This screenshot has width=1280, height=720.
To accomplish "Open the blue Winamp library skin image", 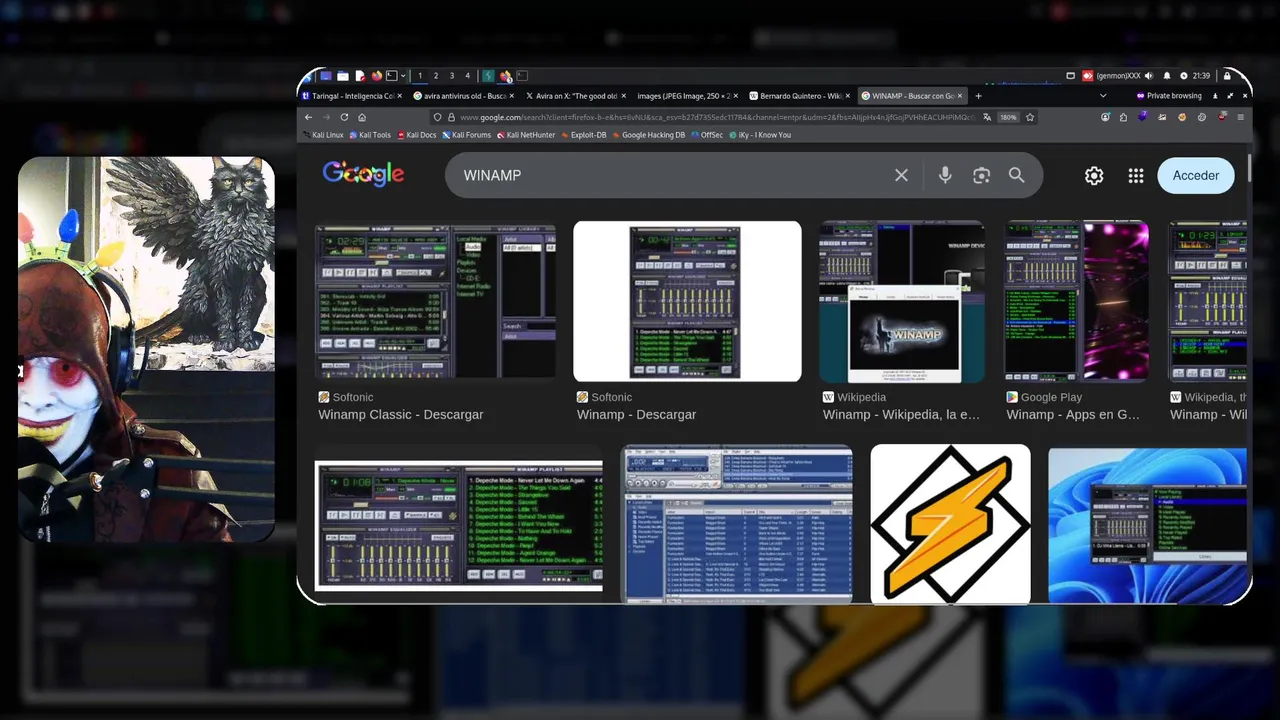I will point(737,524).
